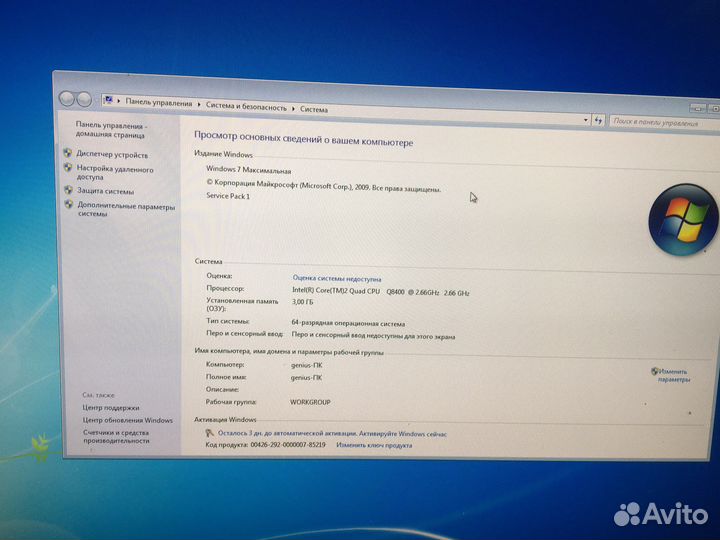
Task: Click the shield icon beside Диспетчер устройств
Action: click(67, 154)
